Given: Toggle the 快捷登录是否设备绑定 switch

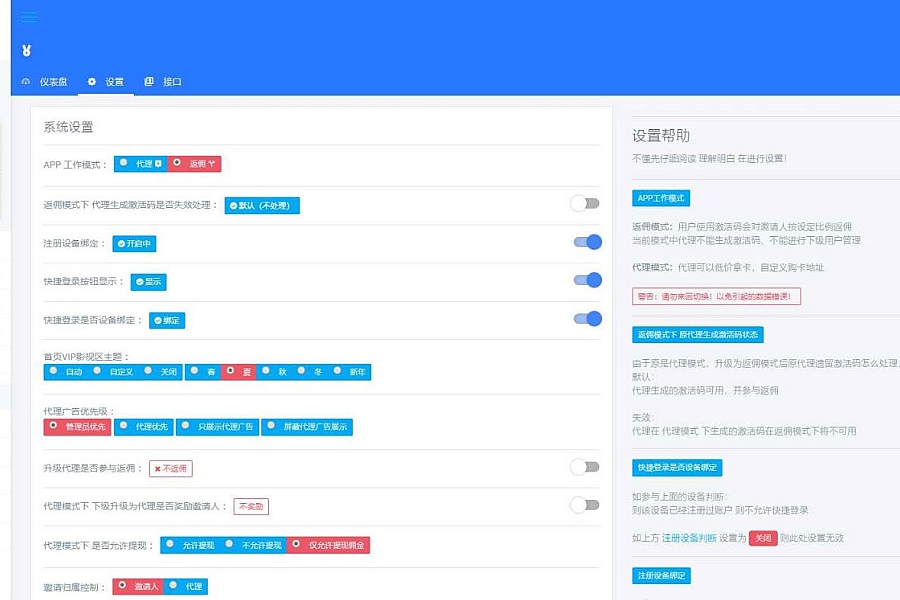Looking at the screenshot, I should pos(587,319).
